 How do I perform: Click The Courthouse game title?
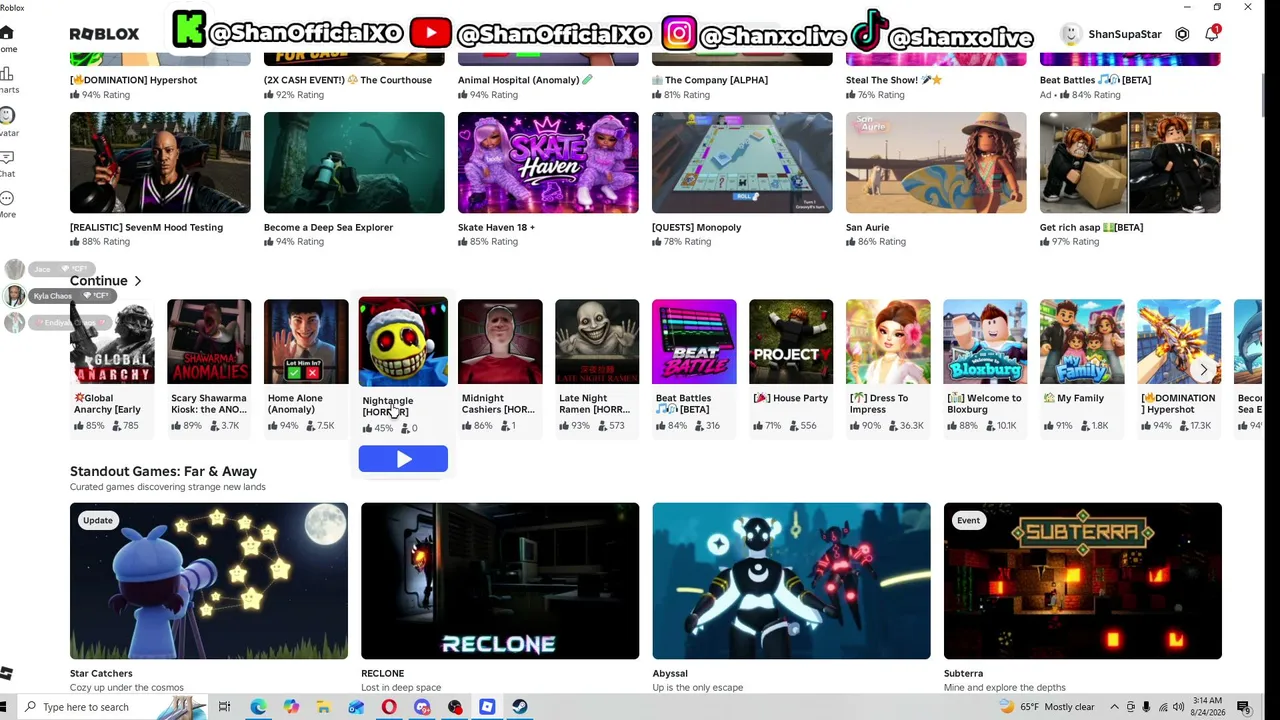348,80
